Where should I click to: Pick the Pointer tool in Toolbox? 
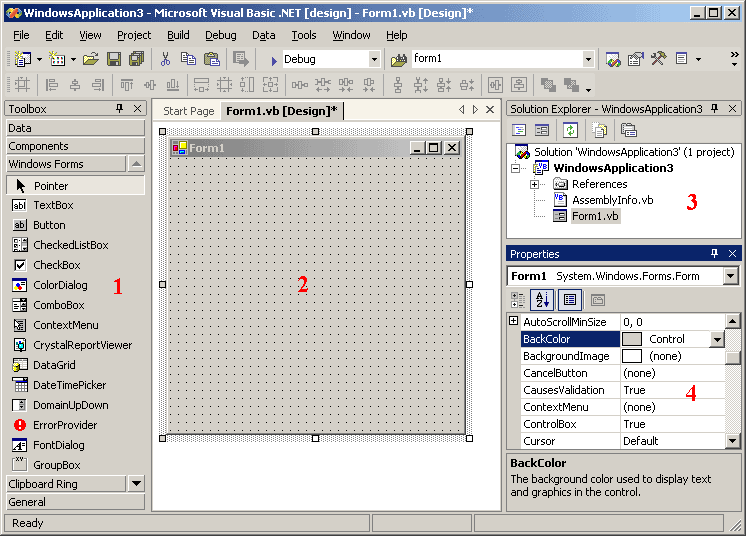[x=76, y=185]
